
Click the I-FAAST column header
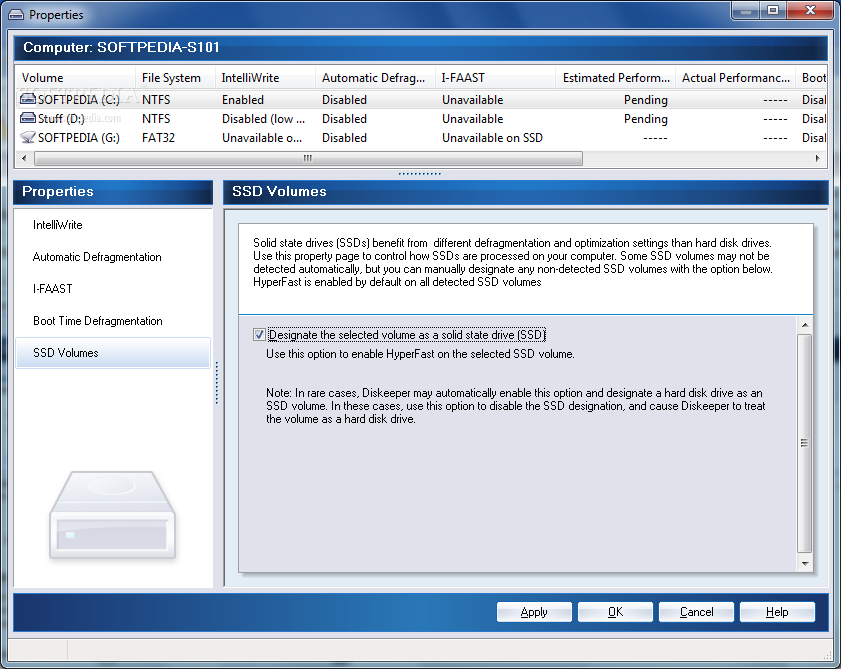point(495,78)
